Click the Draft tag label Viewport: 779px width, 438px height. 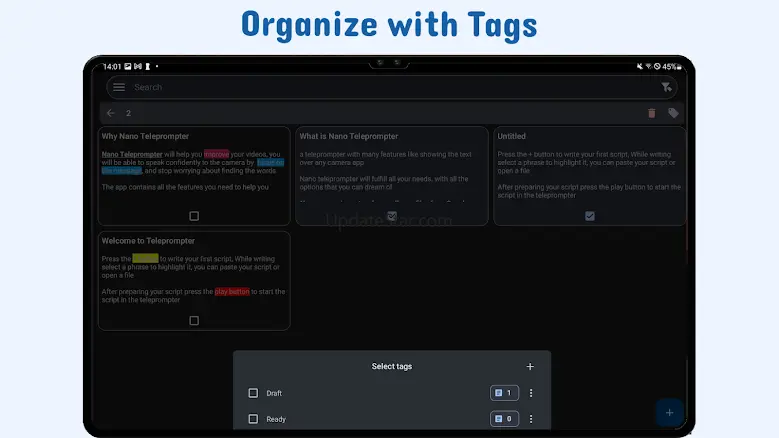(x=274, y=393)
